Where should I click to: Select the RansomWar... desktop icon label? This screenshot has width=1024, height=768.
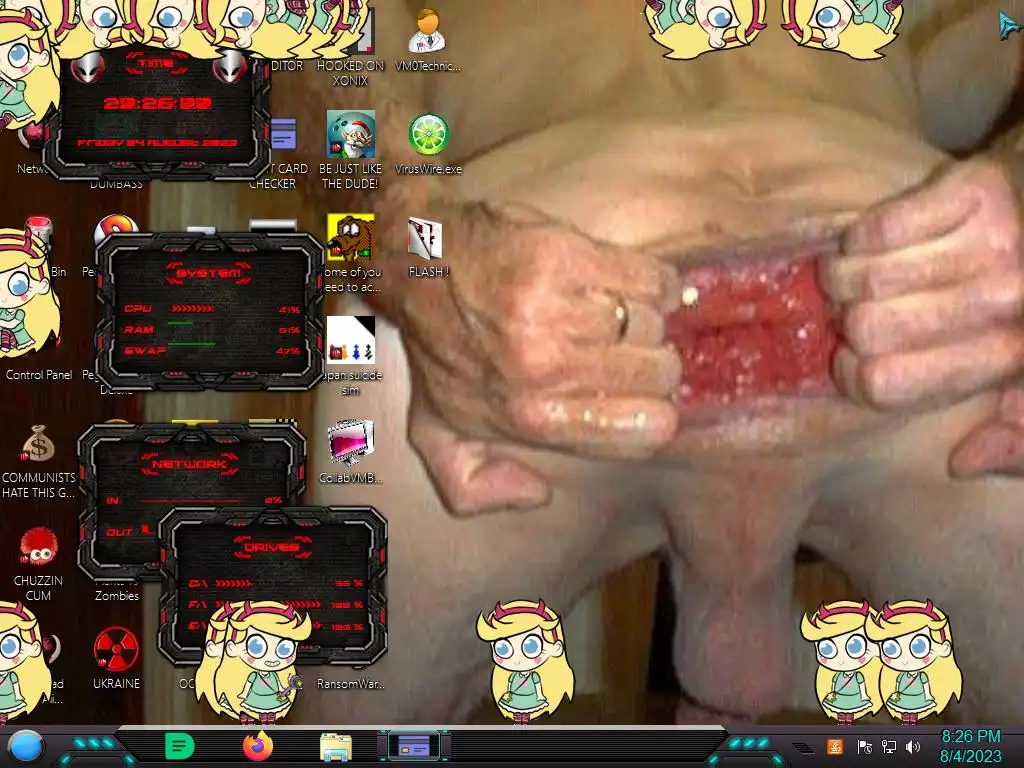click(x=351, y=684)
